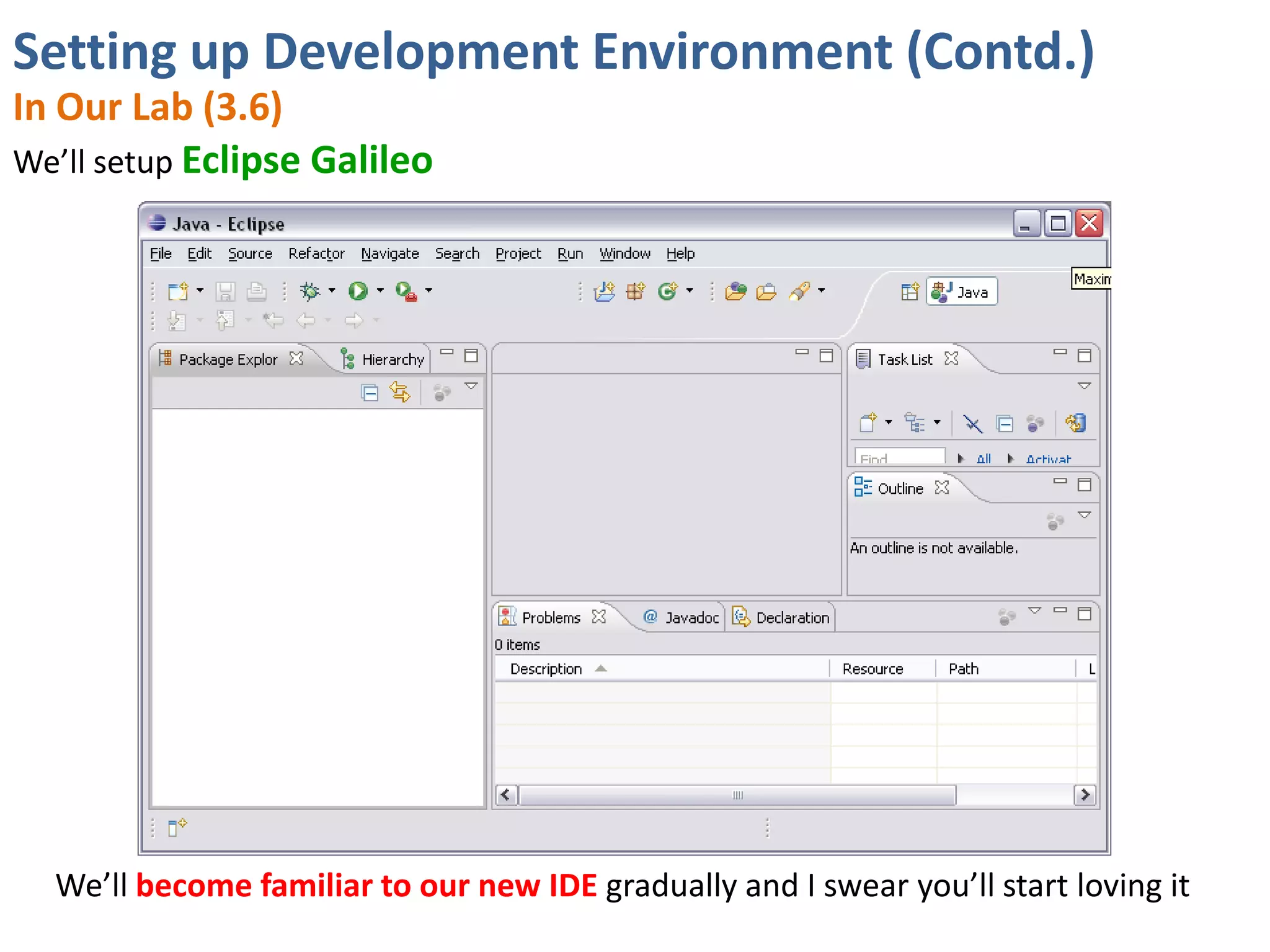Open the Window menu
The height and width of the screenshot is (952, 1270).
624,253
